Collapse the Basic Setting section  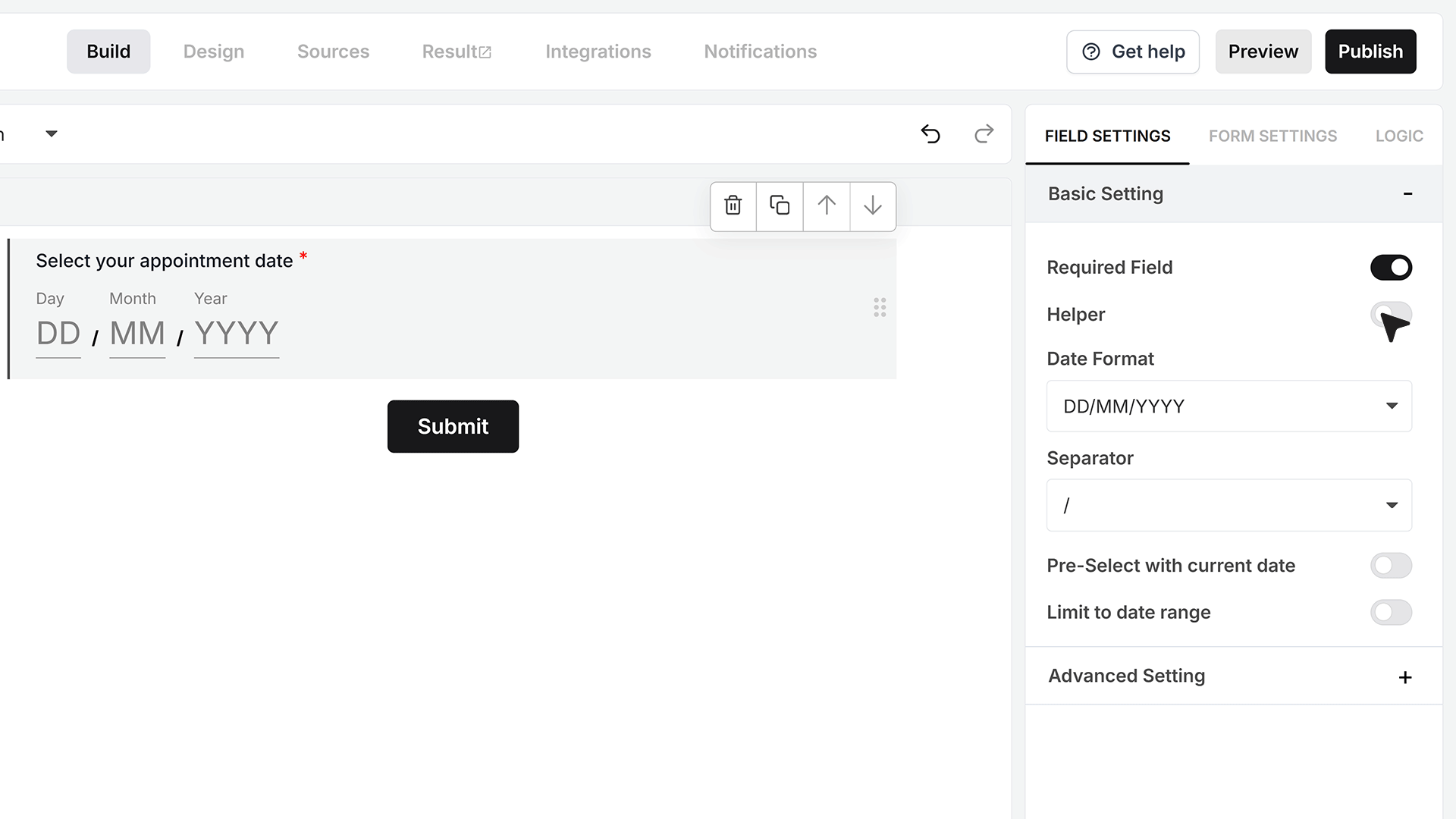tap(1407, 194)
